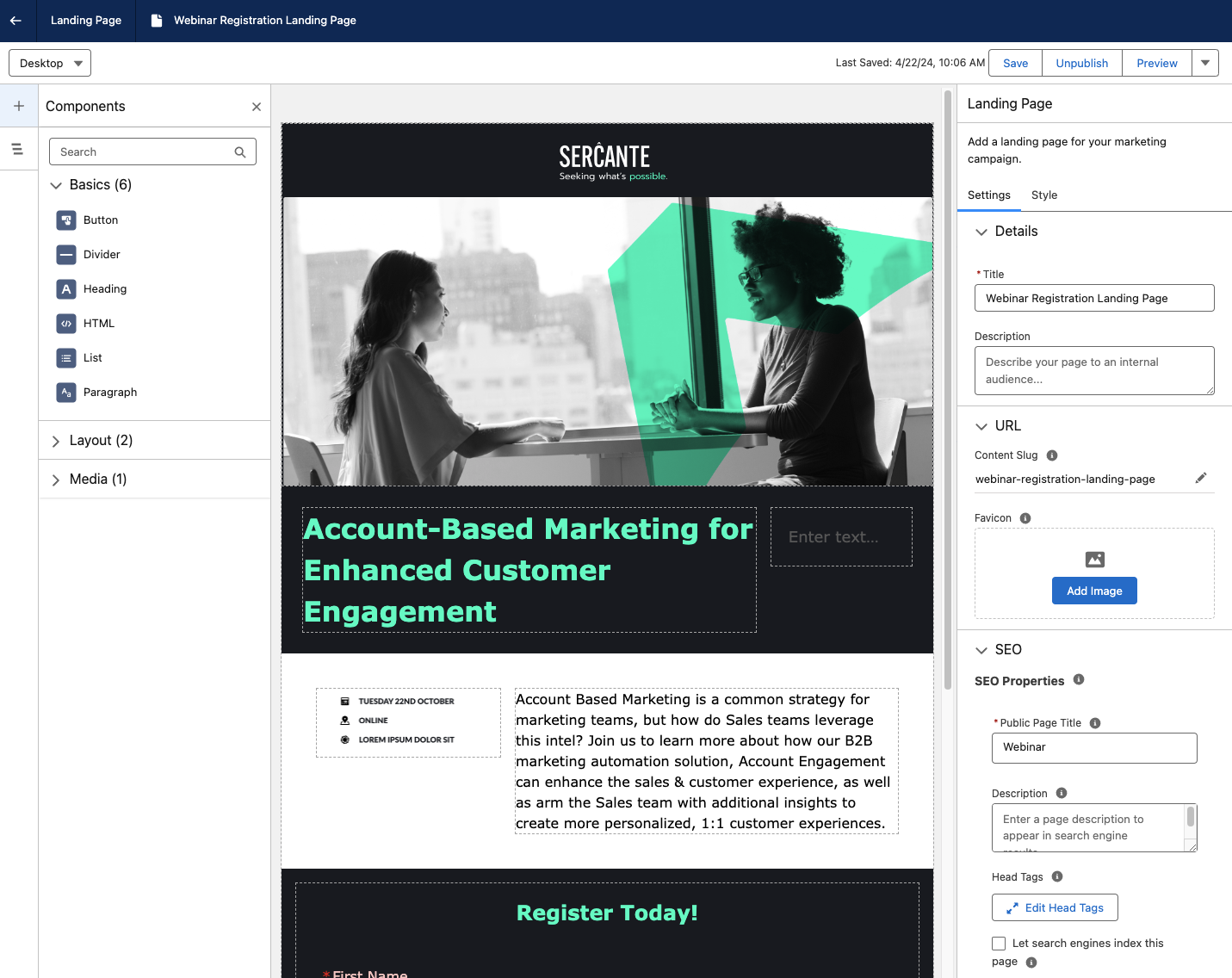
Task: Select the List component icon
Action: click(66, 358)
